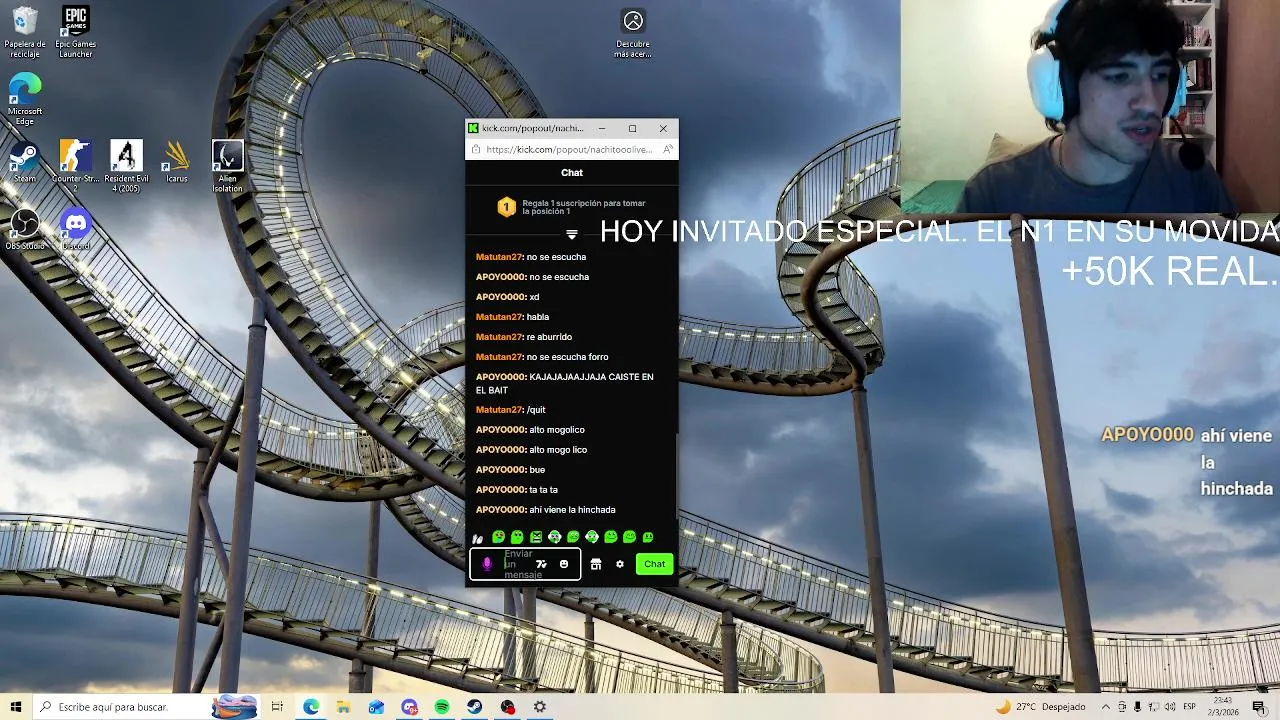Click the message 'KAJAJAJAAJJAJA CAISTE EN EL BAIT'
1280x720 pixels.
pyautogui.click(x=565, y=383)
